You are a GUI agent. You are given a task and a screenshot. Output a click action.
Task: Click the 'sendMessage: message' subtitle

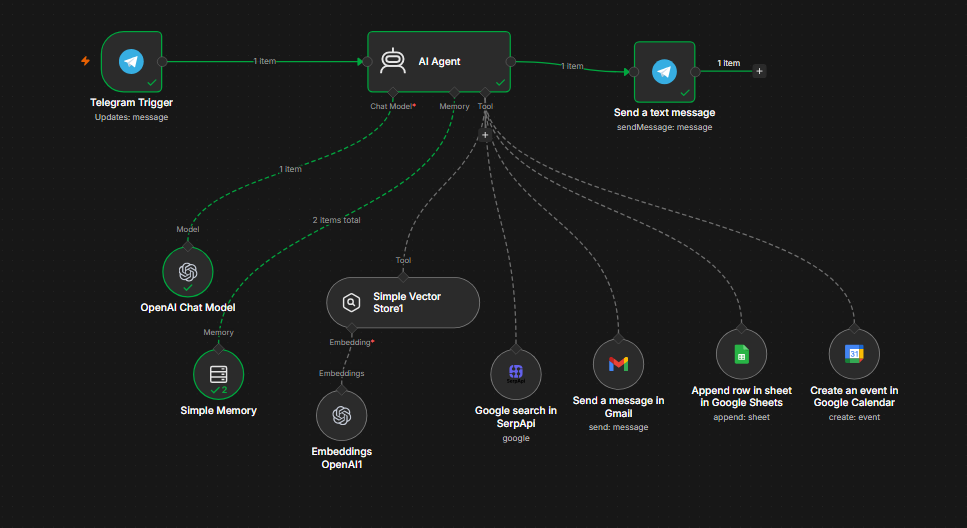tap(665, 127)
